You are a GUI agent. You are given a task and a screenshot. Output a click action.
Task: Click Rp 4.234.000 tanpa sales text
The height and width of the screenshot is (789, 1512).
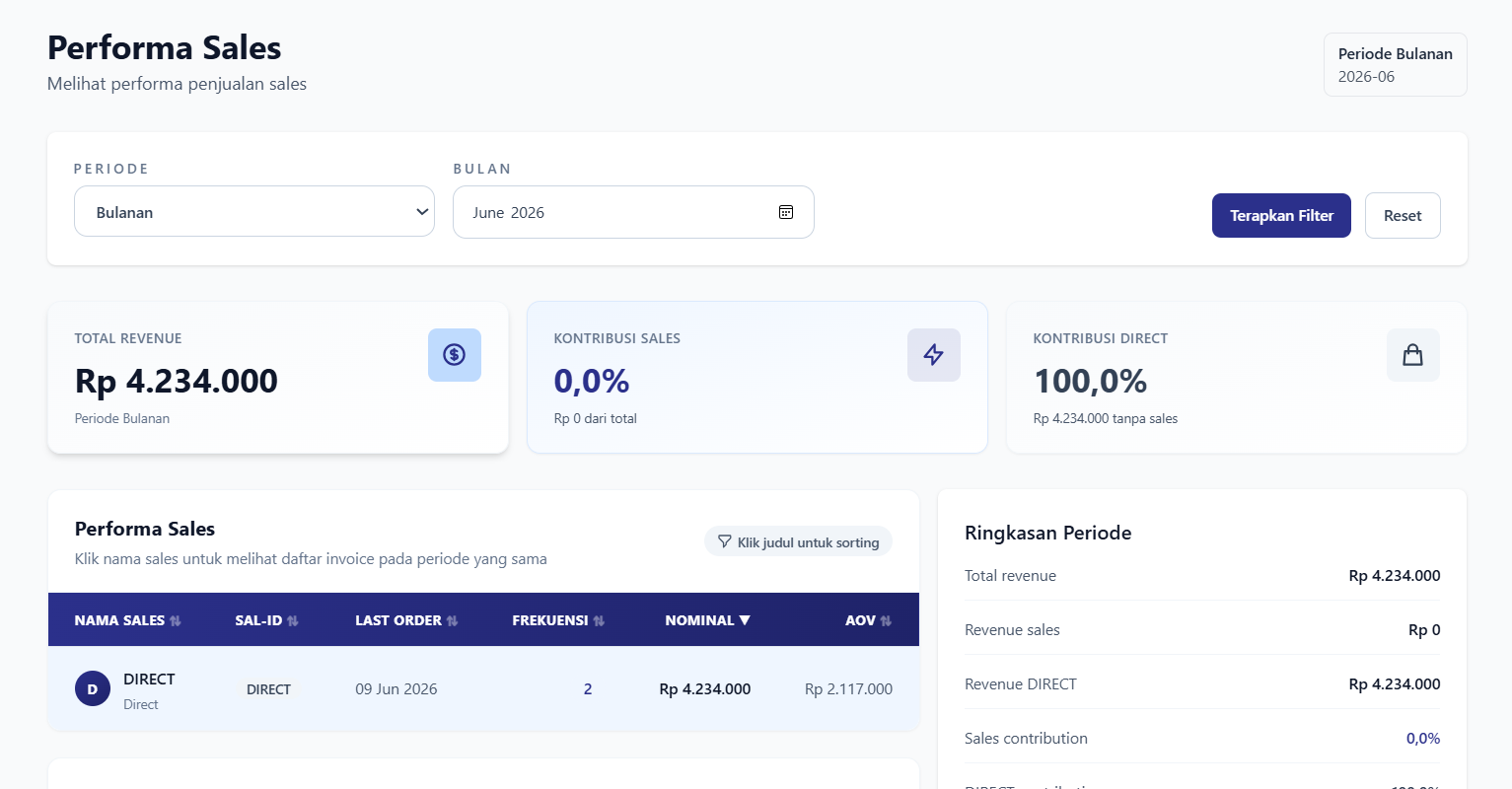pos(1106,418)
